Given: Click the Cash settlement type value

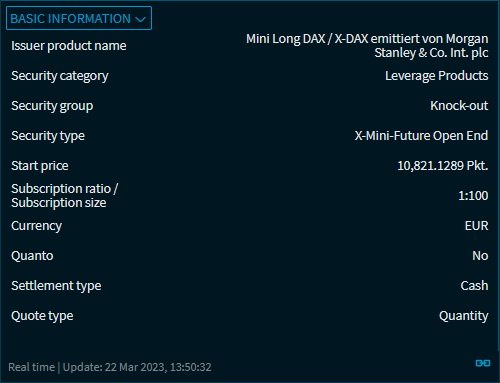Looking at the screenshot, I should [x=474, y=286].
